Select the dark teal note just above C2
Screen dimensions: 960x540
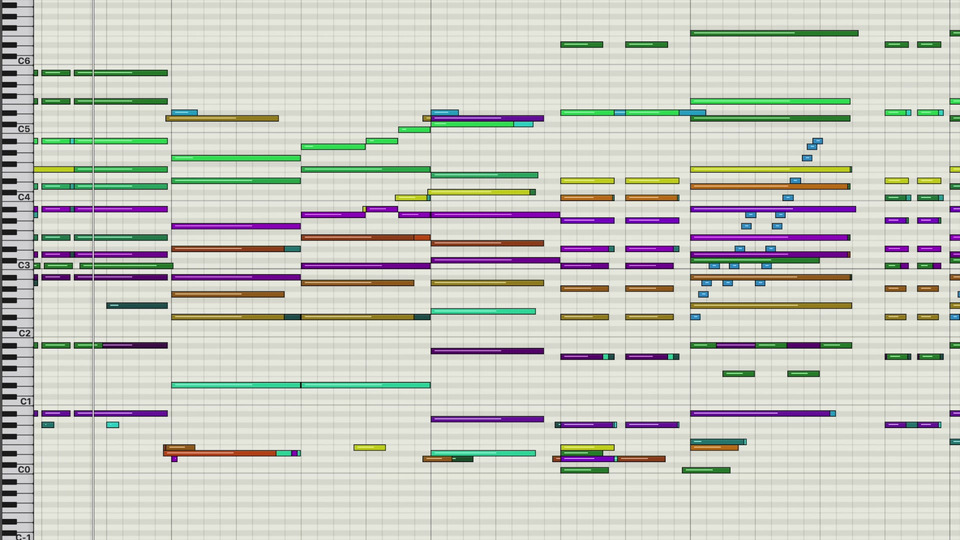point(137,306)
